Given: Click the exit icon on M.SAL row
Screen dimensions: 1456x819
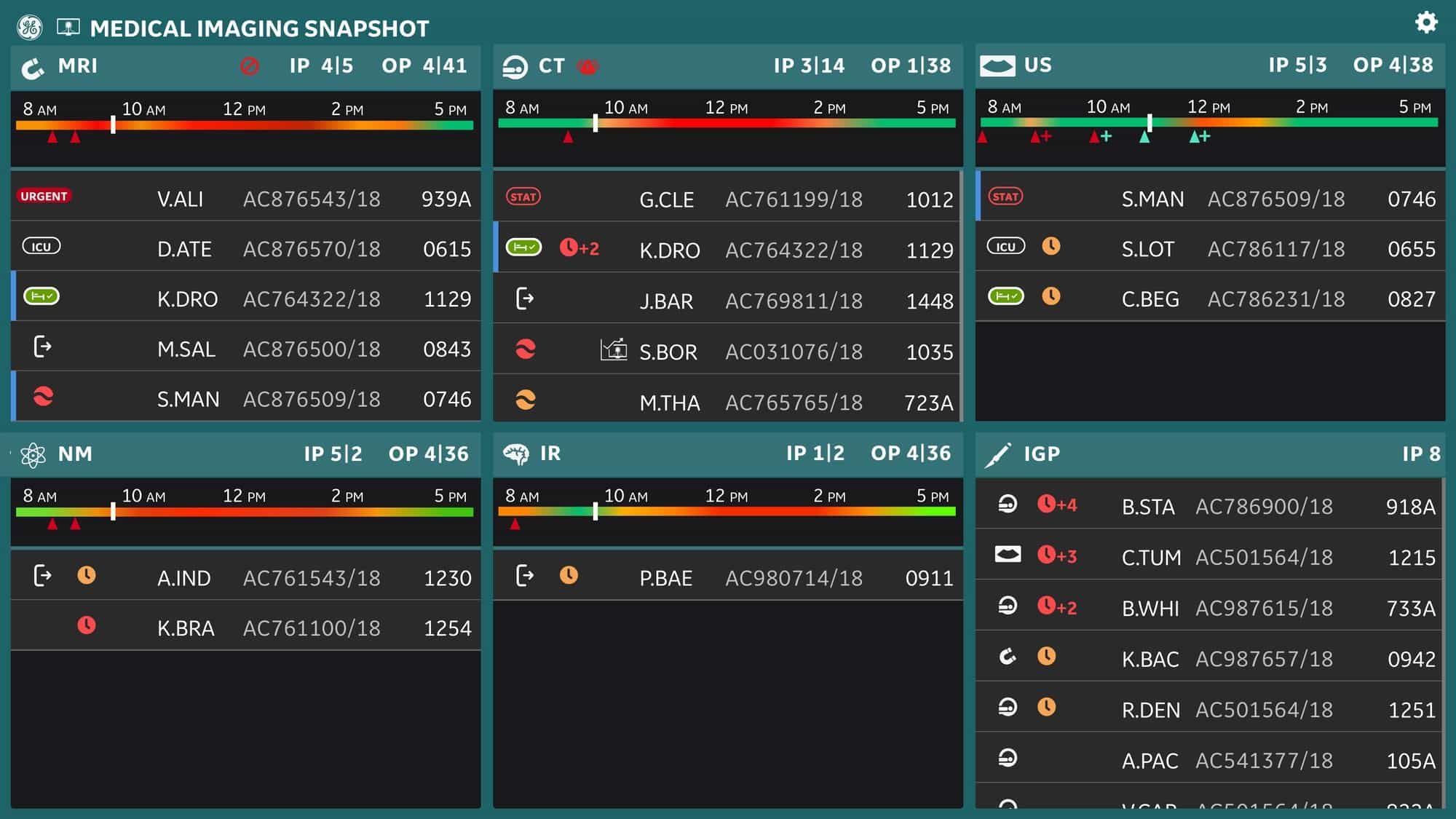Looking at the screenshot, I should click(42, 347).
